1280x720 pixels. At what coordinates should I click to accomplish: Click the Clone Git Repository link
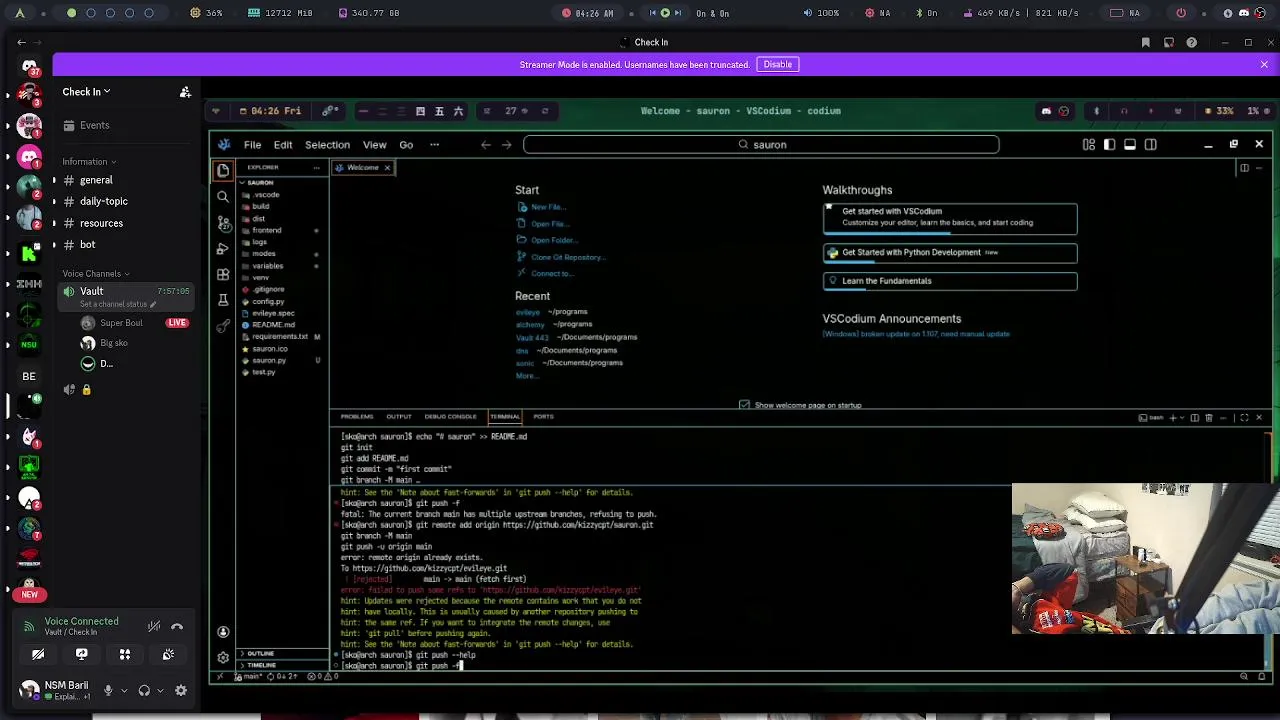pyautogui.click(x=561, y=258)
